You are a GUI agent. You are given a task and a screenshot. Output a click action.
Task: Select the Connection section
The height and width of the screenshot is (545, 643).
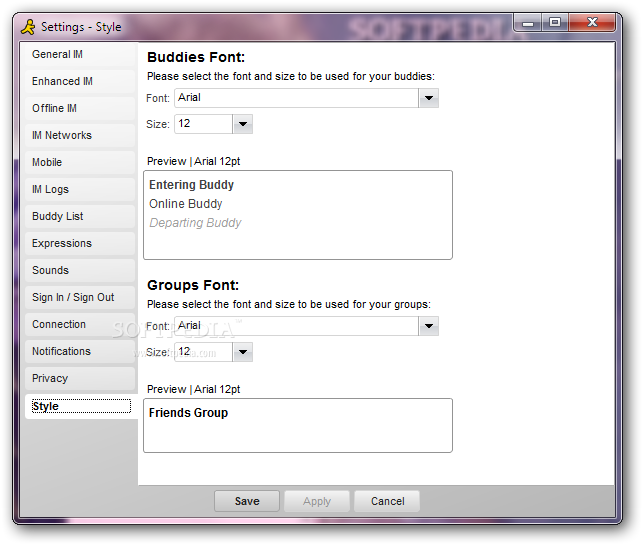point(80,325)
